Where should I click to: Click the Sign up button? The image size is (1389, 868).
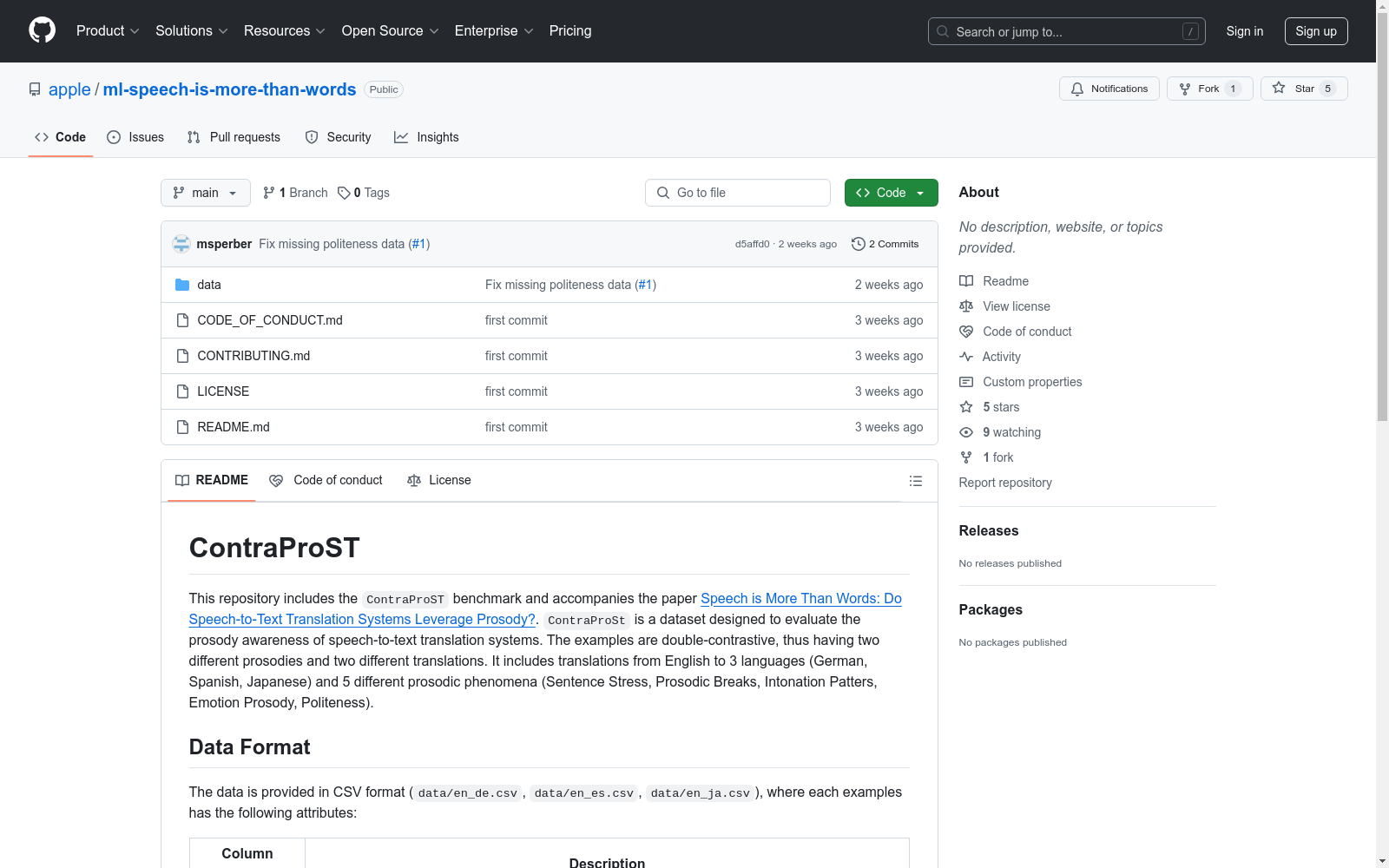(x=1316, y=31)
